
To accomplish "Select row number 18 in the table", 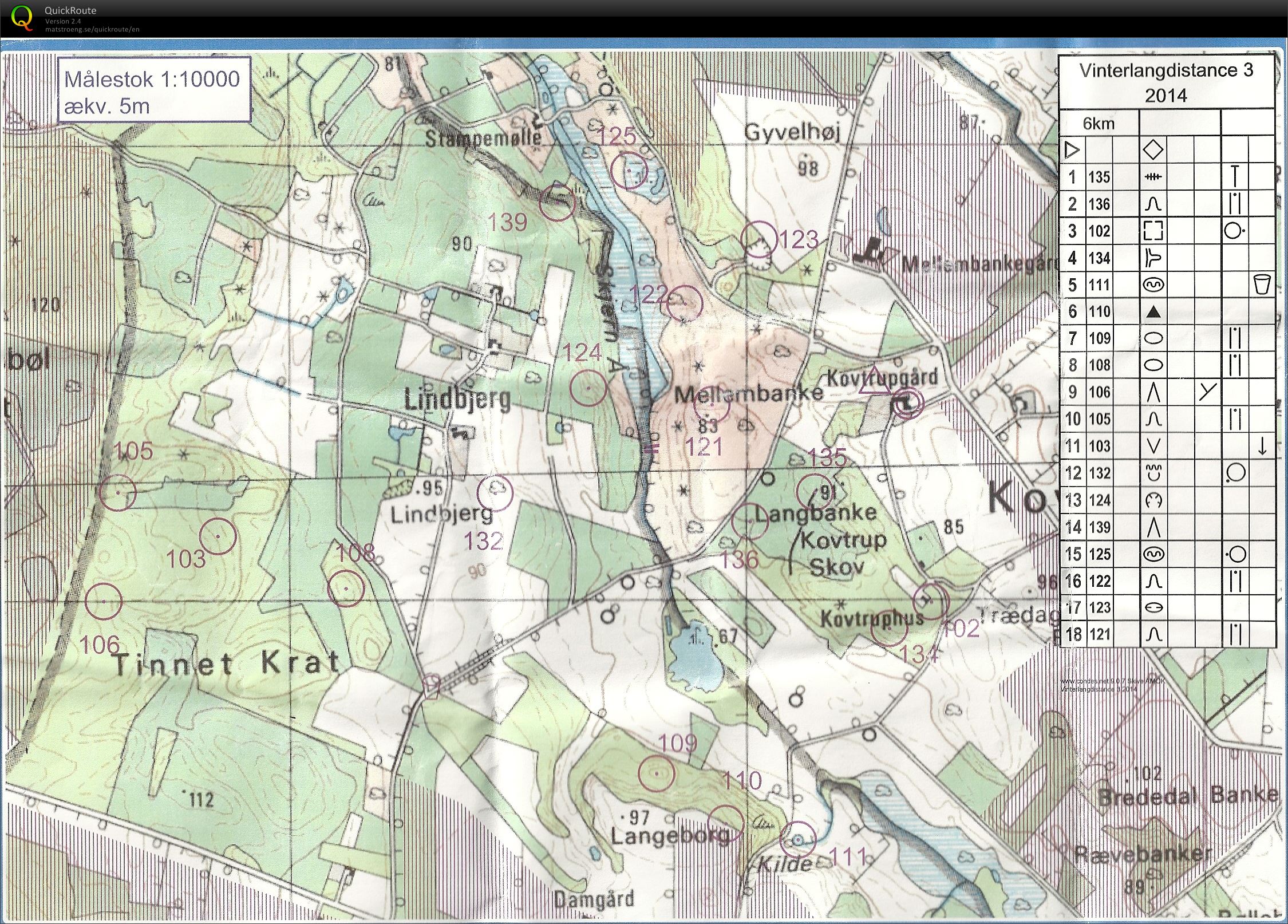I will coord(1073,634).
